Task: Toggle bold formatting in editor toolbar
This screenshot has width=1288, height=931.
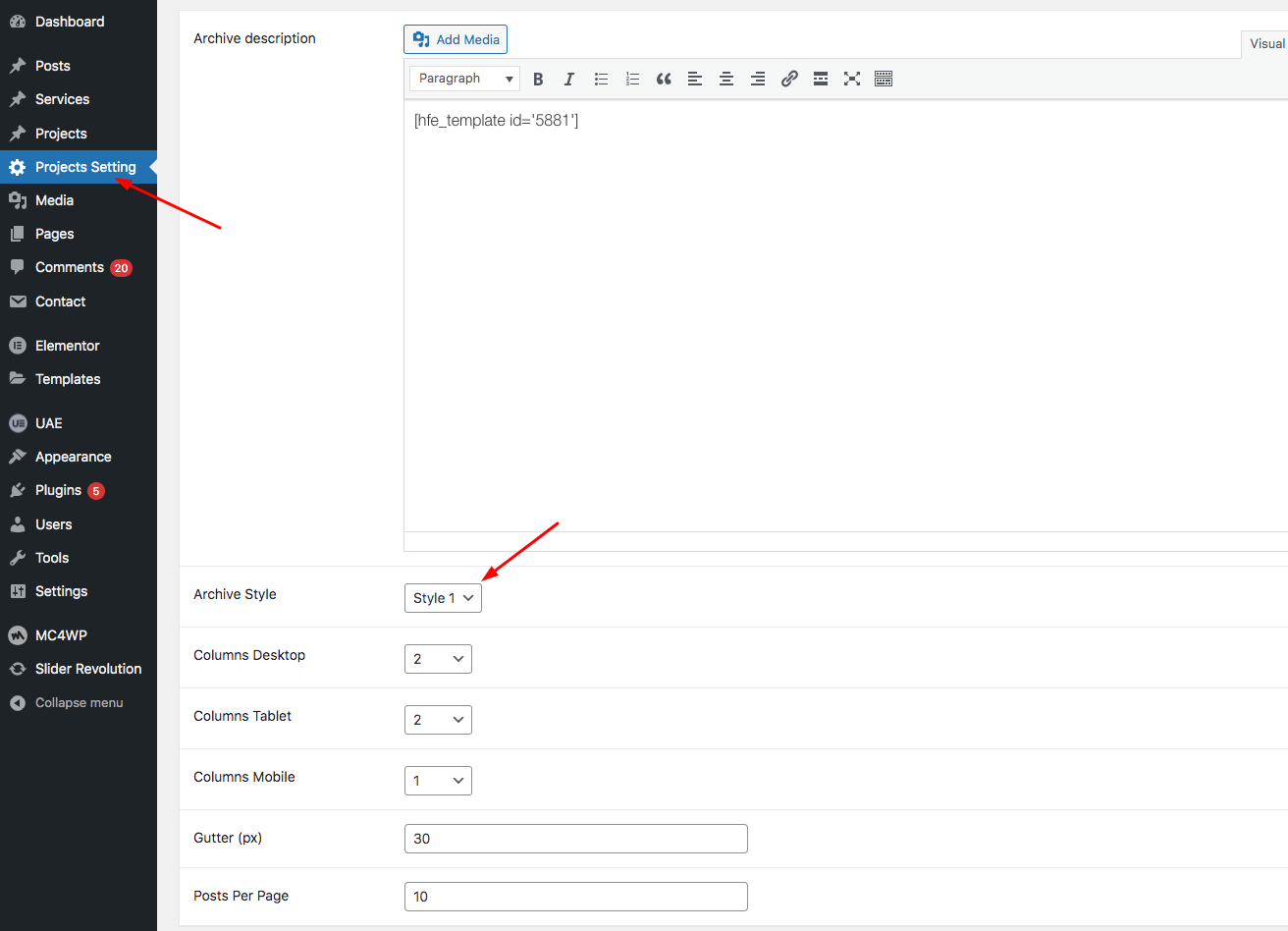Action: pos(538,80)
